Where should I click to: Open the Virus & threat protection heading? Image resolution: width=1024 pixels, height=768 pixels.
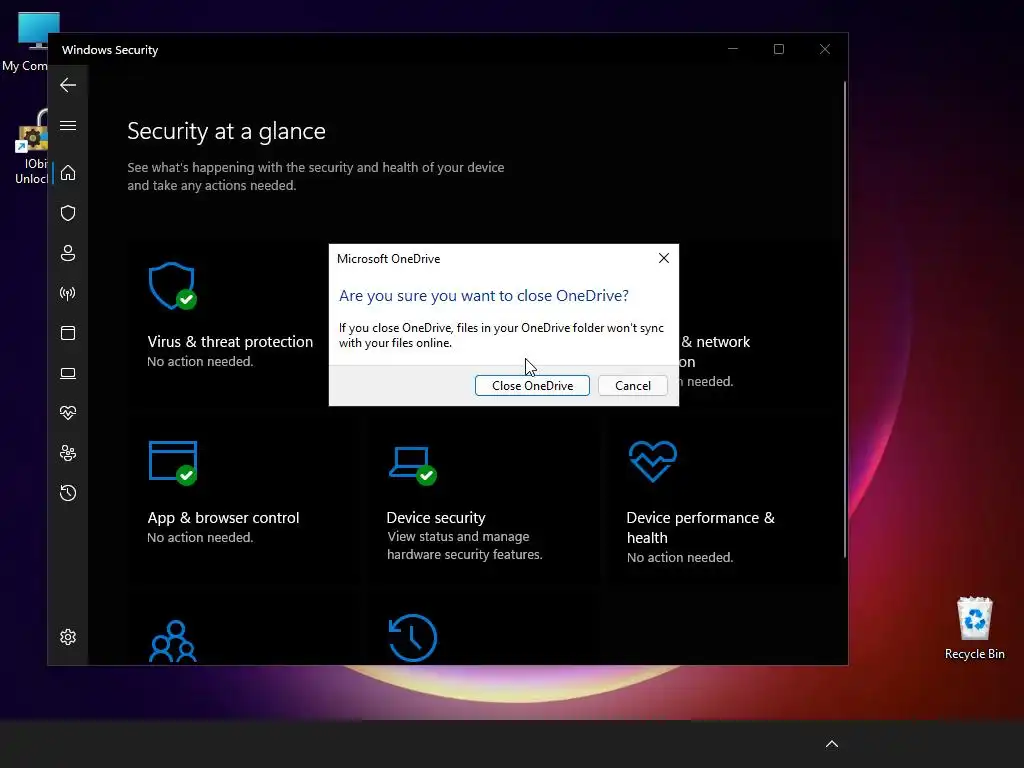tap(230, 342)
